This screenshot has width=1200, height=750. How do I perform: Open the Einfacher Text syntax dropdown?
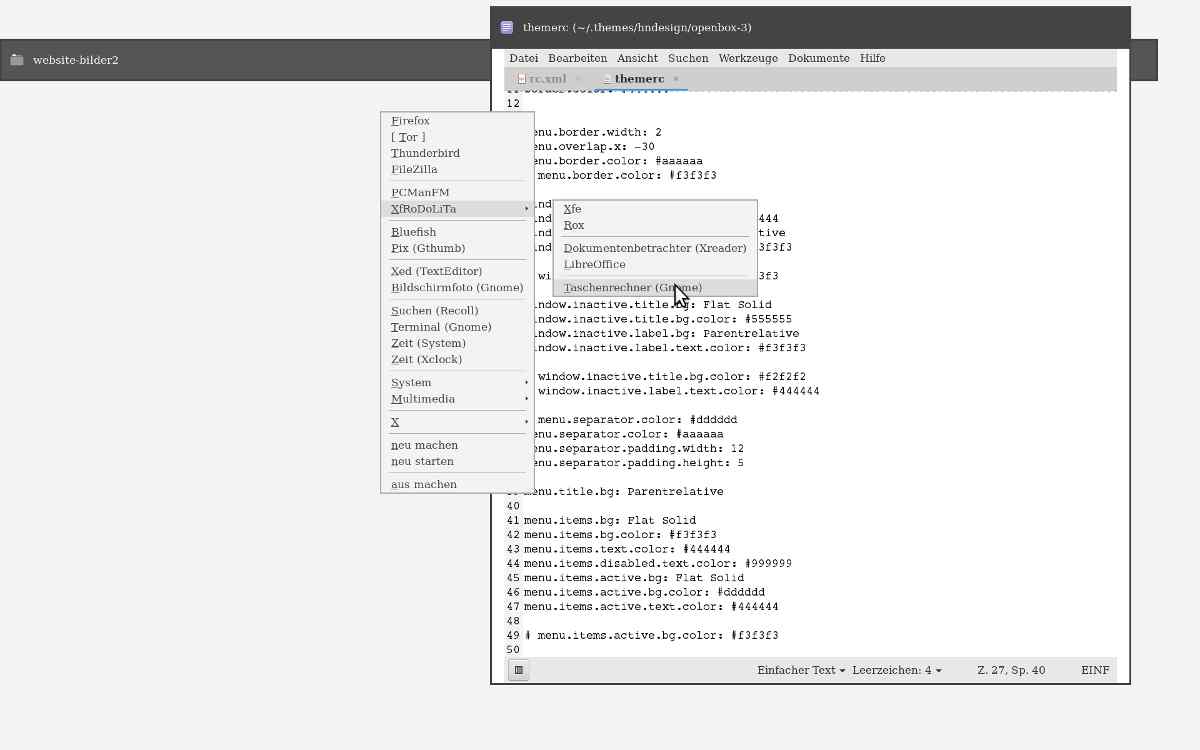pyautogui.click(x=800, y=670)
